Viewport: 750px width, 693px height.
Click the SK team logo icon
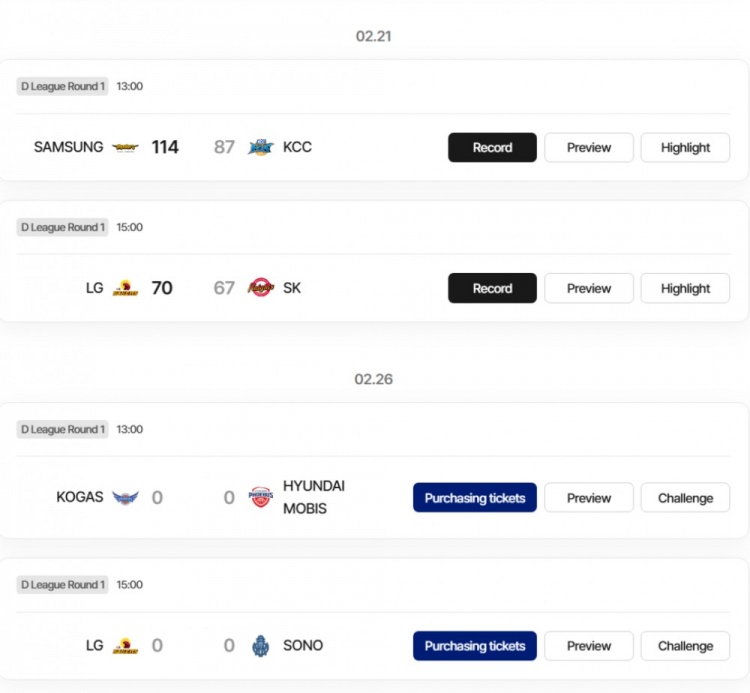(261, 289)
